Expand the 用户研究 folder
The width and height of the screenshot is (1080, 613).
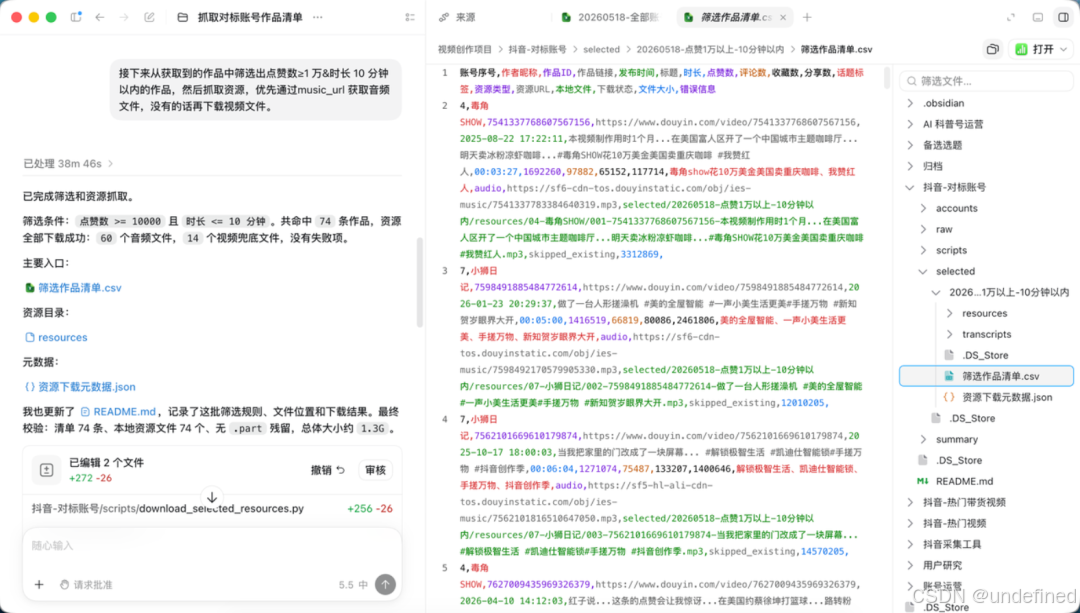[x=911, y=565]
